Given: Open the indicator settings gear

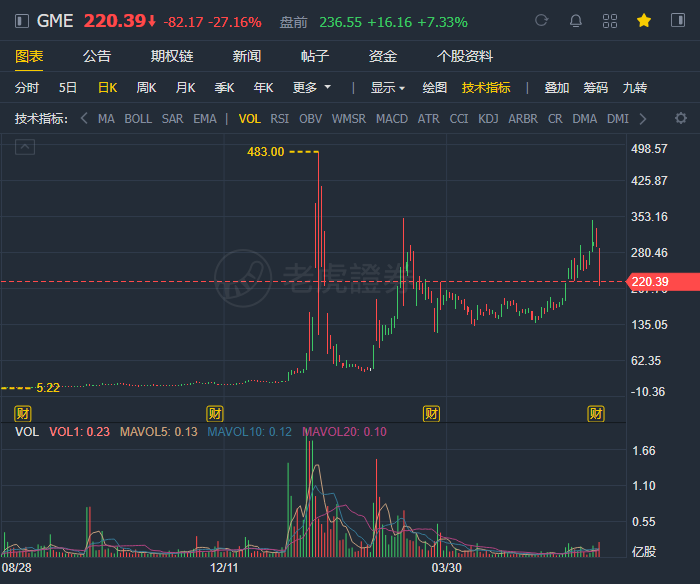Looking at the screenshot, I should point(680,118).
